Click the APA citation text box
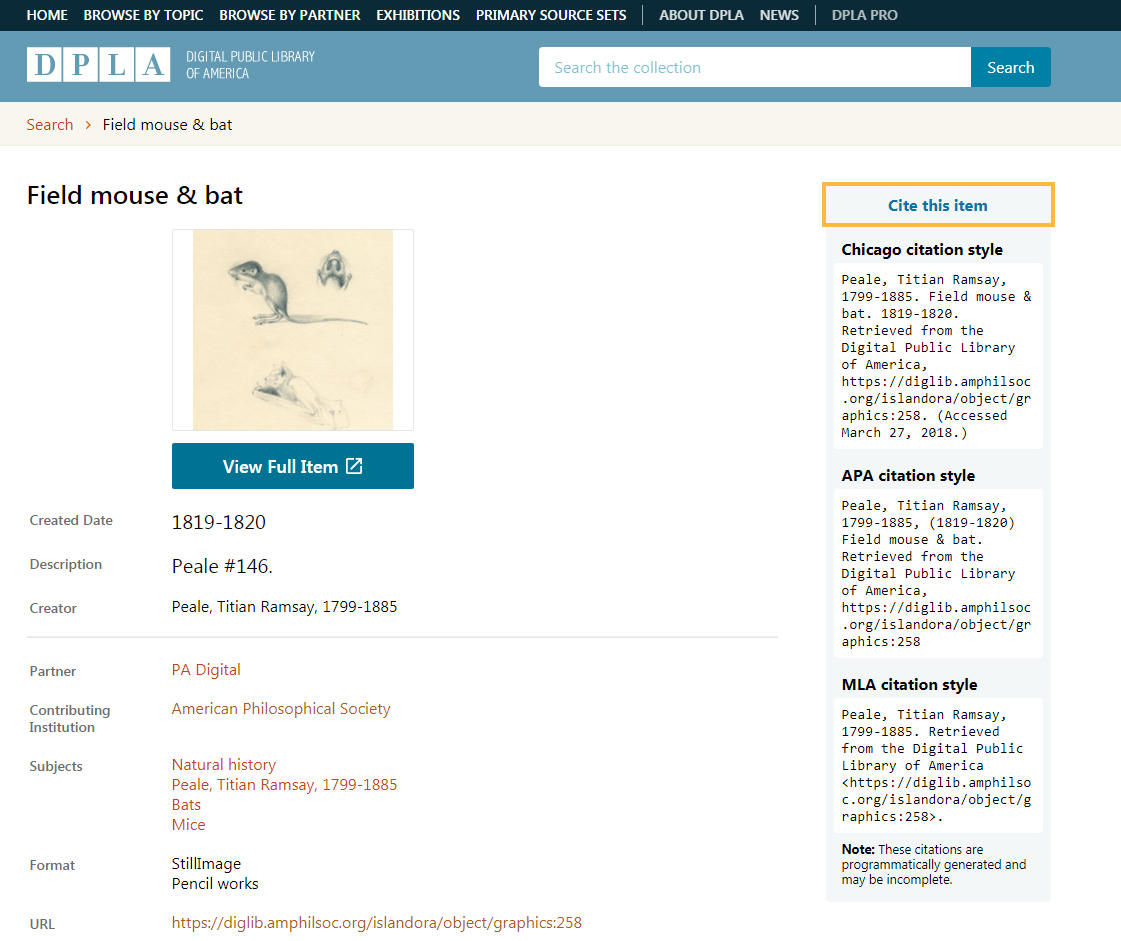Viewport: 1121px width, 941px height. click(938, 573)
